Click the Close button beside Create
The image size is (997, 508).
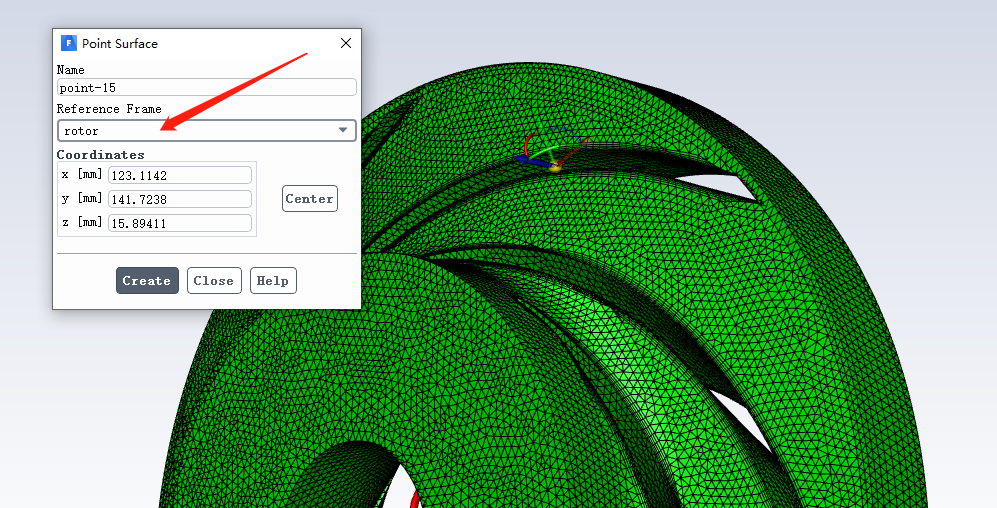pos(213,281)
